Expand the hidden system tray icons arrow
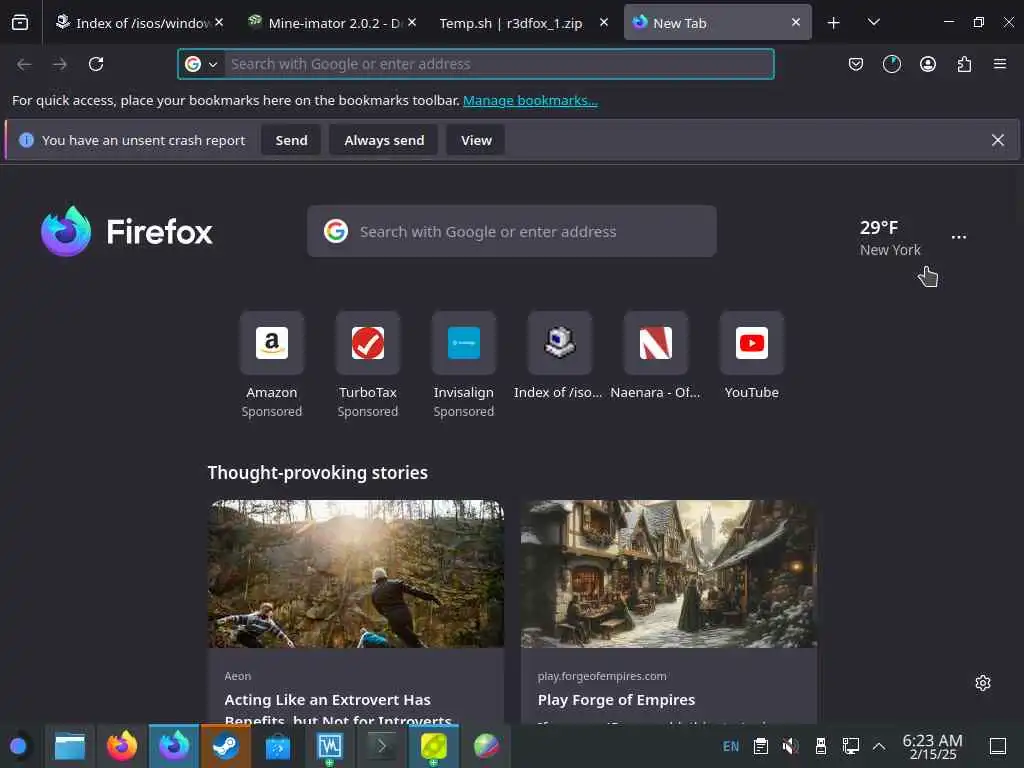The height and width of the screenshot is (768, 1024). [x=879, y=746]
